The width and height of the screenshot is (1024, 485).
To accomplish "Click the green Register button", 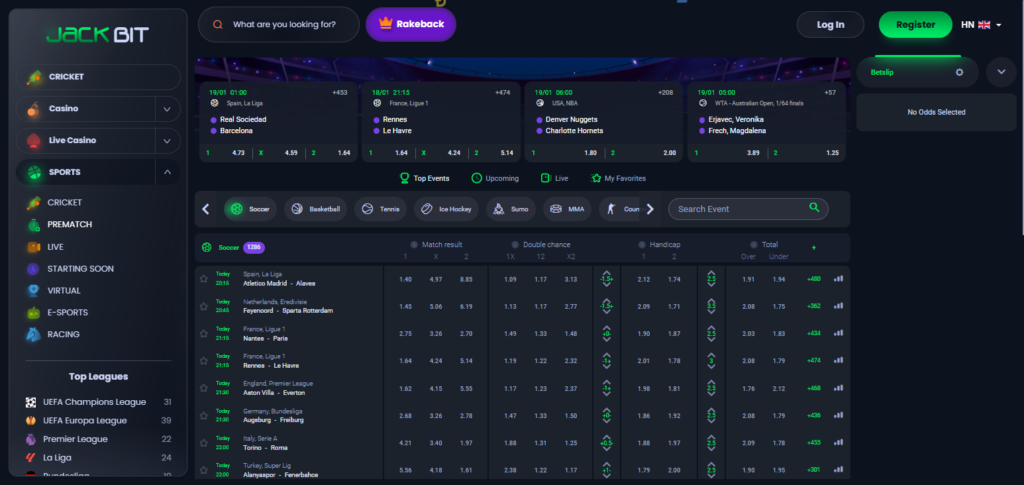I will pos(915,25).
